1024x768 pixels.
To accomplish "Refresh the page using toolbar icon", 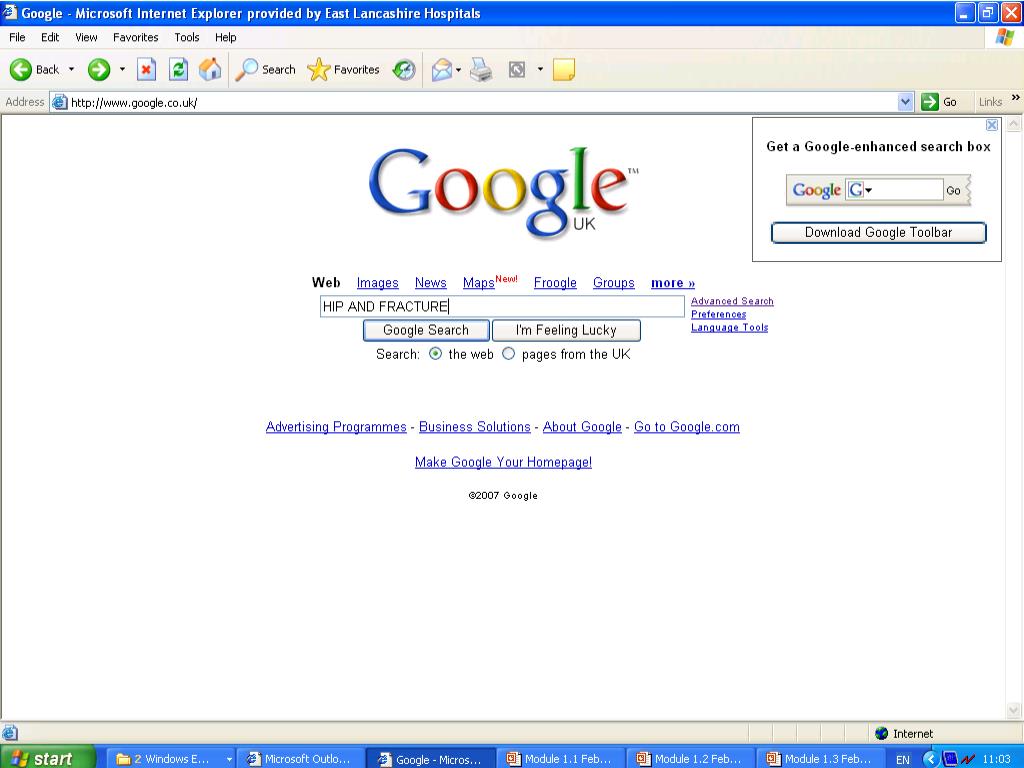I will (x=178, y=69).
